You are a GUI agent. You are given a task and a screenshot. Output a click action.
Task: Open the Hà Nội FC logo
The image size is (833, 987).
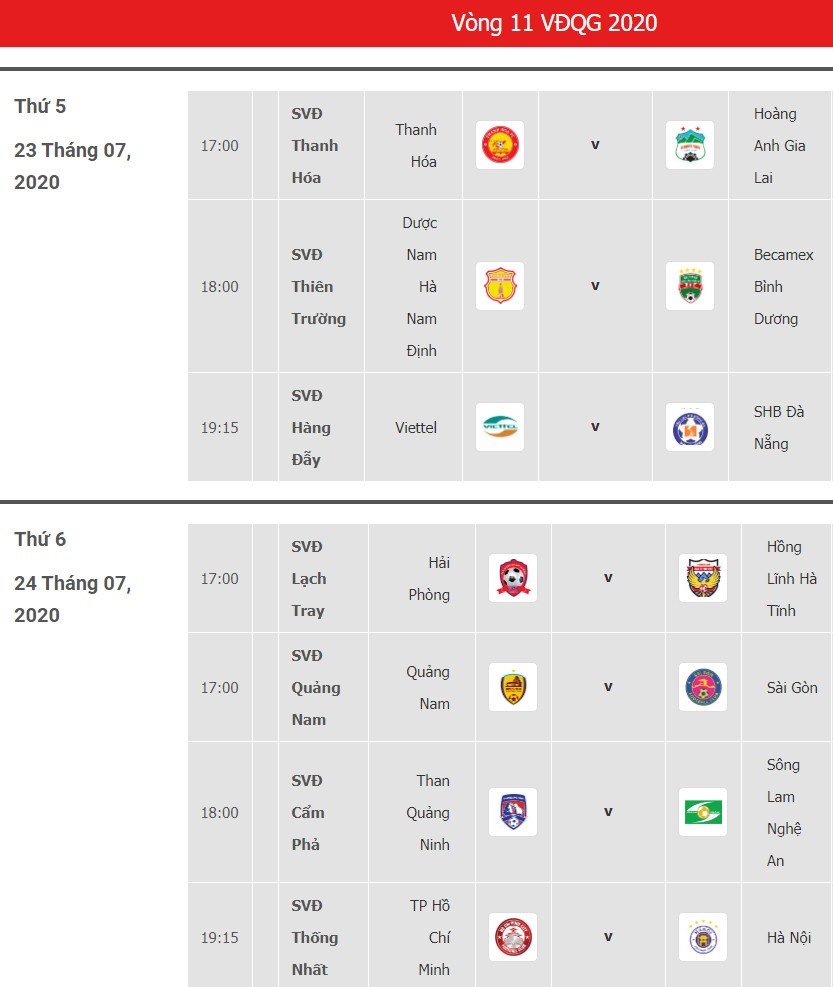tap(703, 937)
